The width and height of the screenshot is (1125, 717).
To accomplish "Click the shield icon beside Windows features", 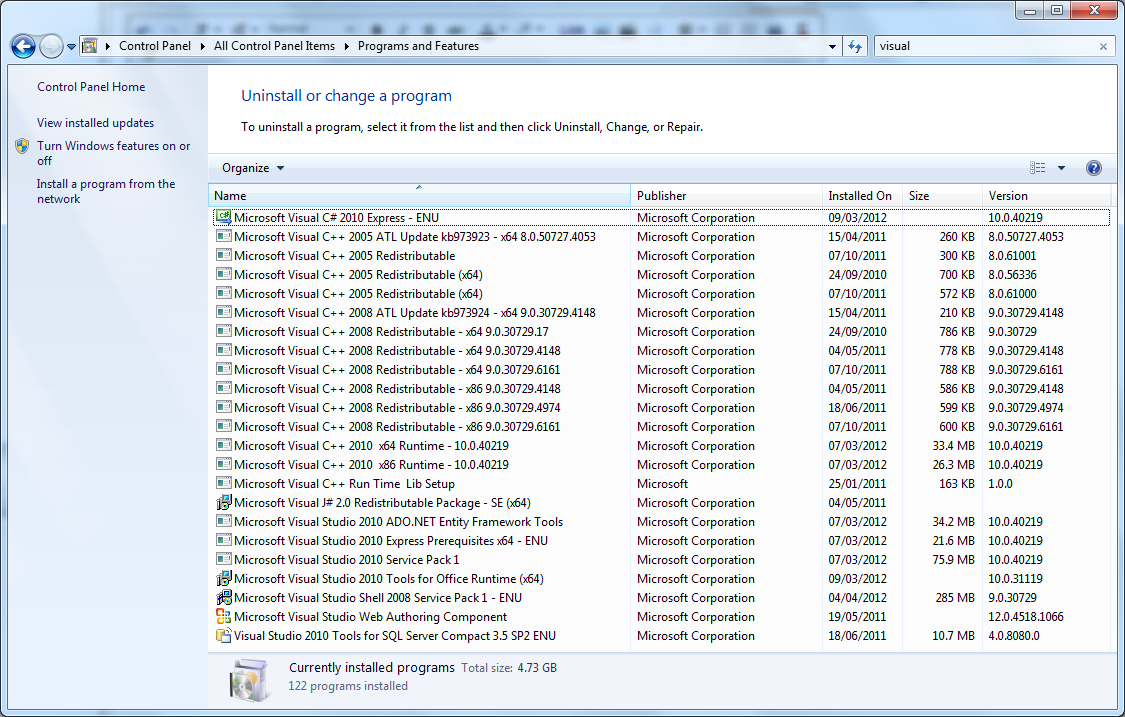I will click(x=22, y=146).
